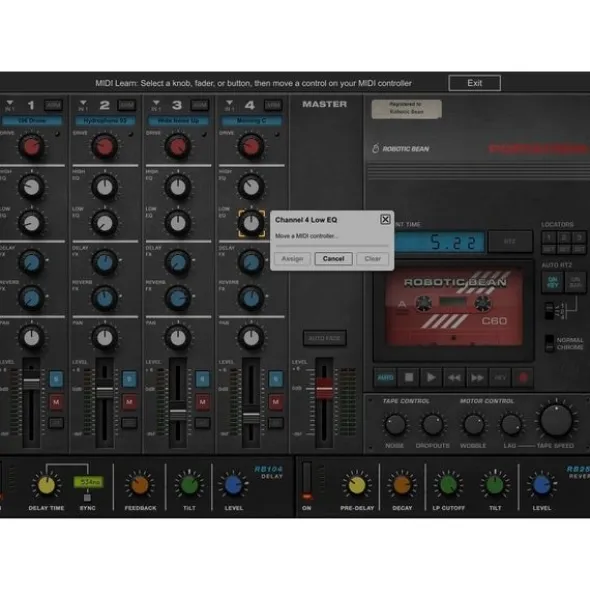This screenshot has height=591, width=590.
Task: Select channel 3 red Drive knob
Action: [178, 147]
